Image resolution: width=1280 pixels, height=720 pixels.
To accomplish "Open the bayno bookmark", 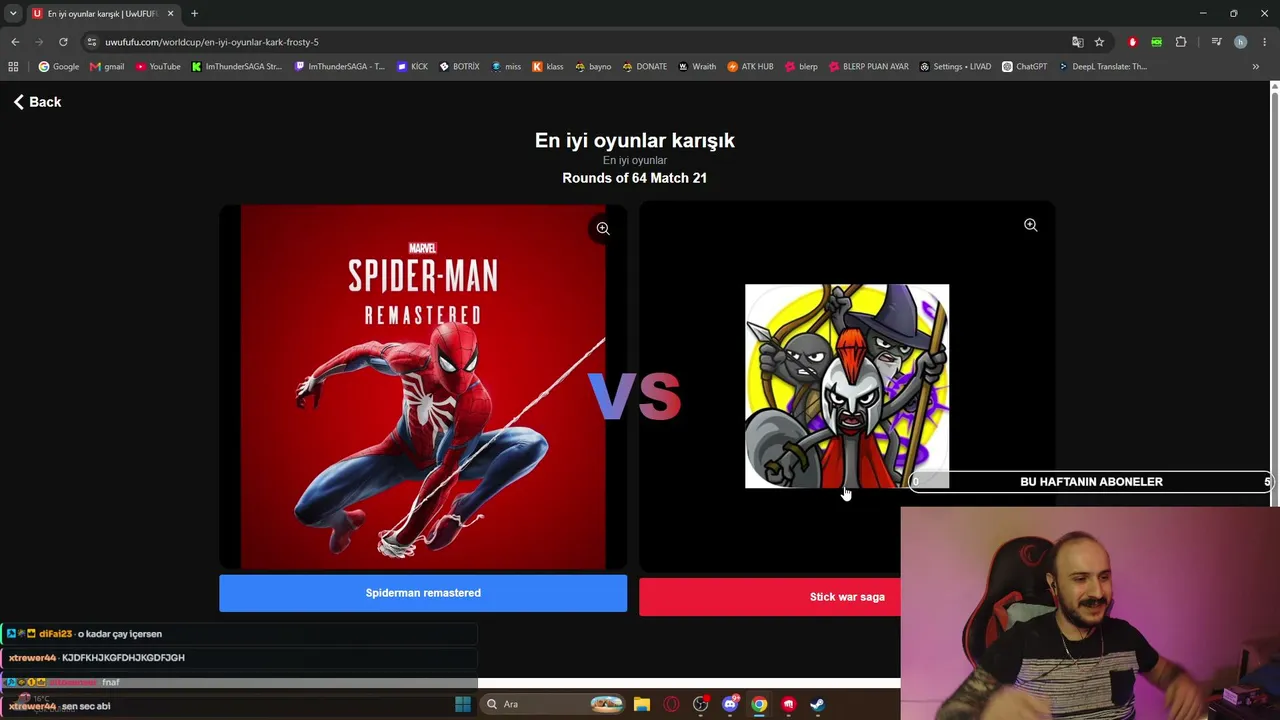I will click(593, 67).
